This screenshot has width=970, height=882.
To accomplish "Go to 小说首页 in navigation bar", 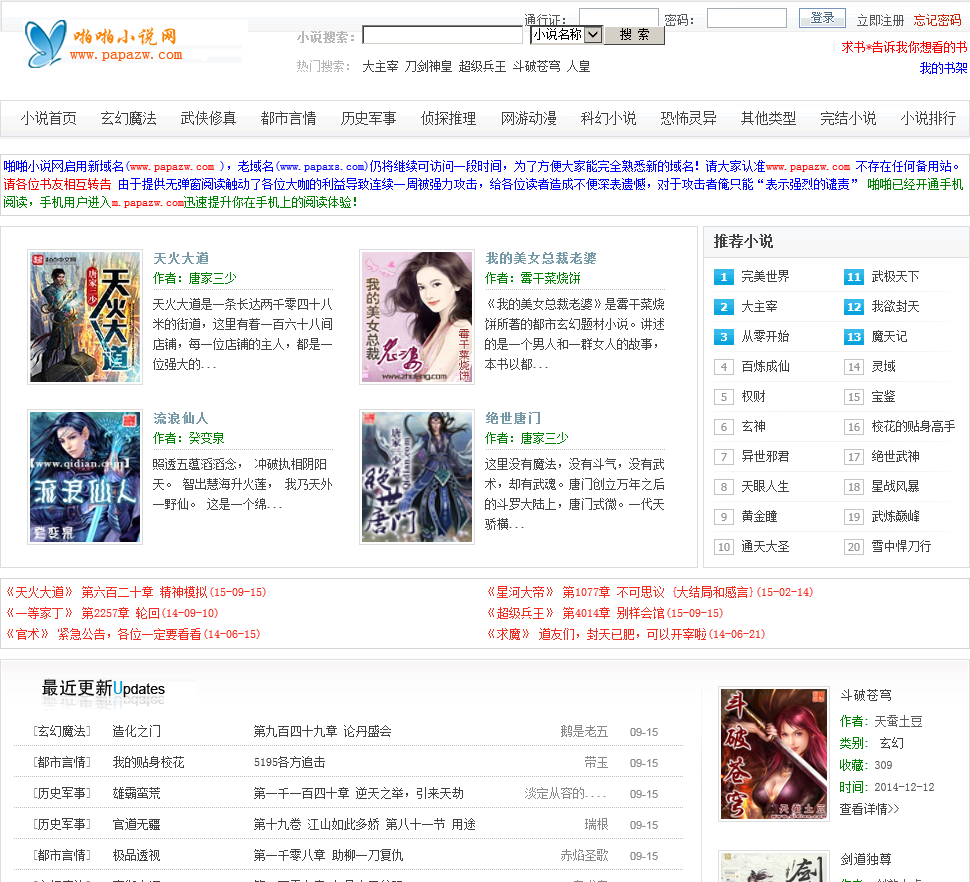I will coord(48,118).
